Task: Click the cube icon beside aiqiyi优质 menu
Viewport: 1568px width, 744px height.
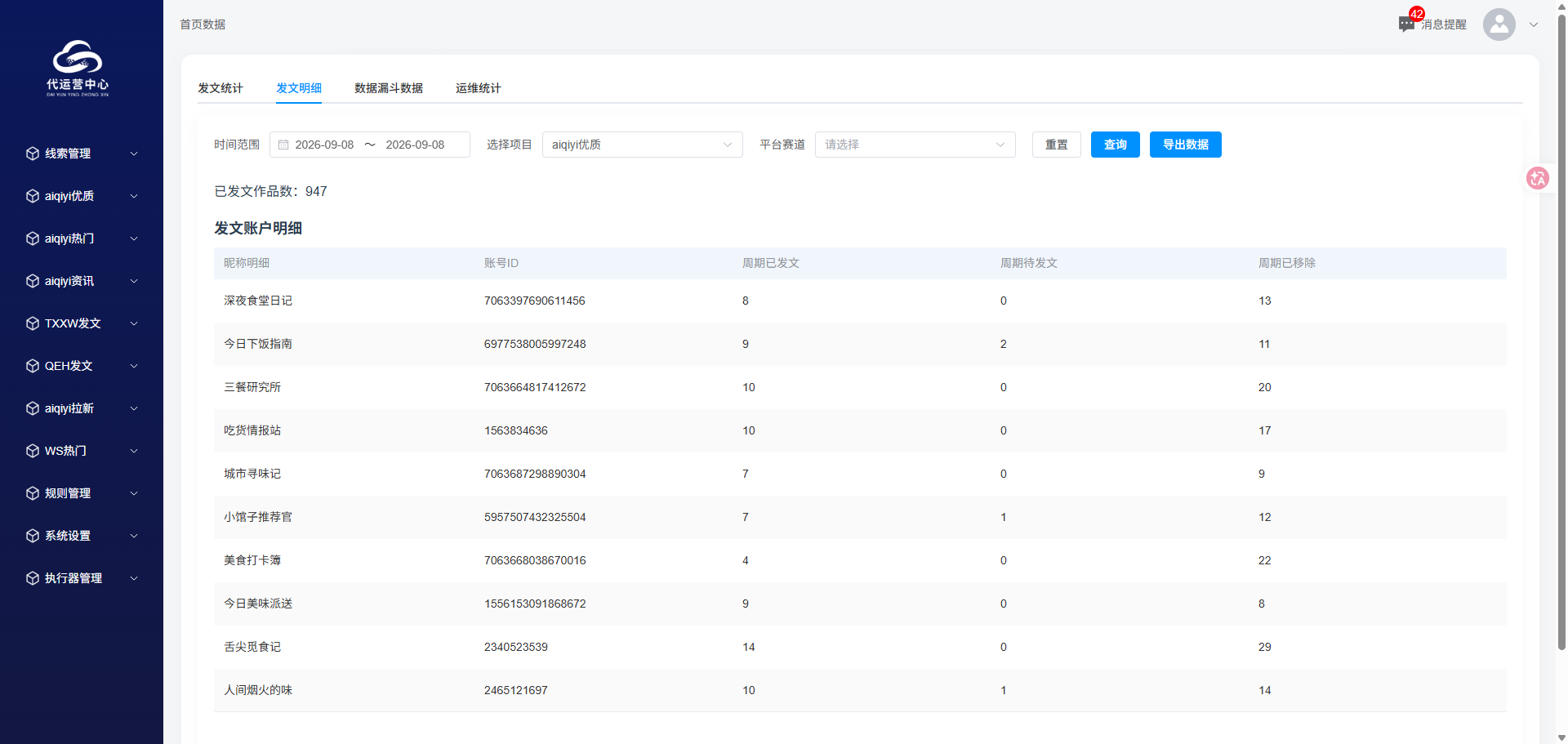Action: click(33, 196)
